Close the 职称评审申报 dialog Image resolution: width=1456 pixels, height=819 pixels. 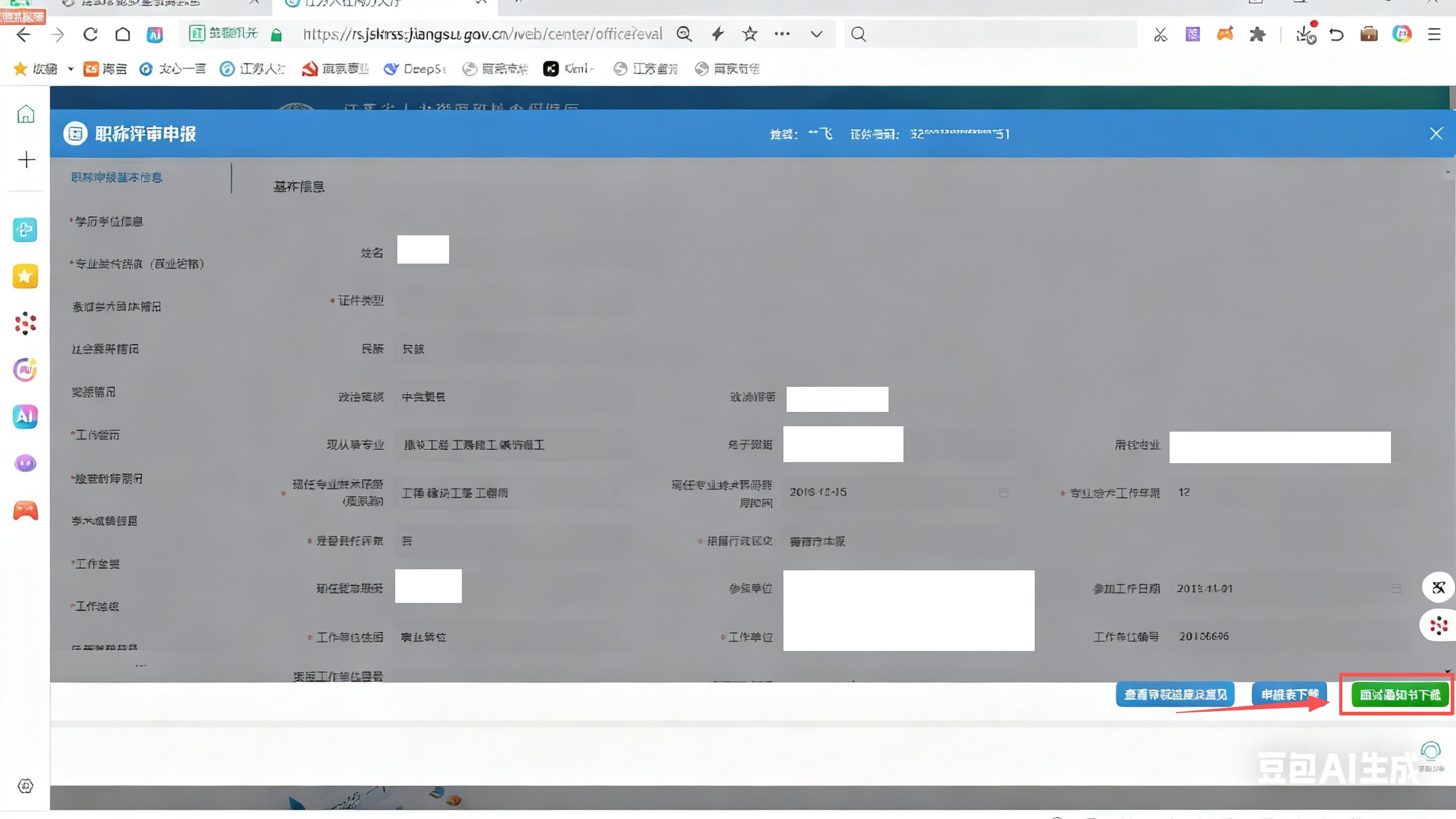click(1436, 133)
